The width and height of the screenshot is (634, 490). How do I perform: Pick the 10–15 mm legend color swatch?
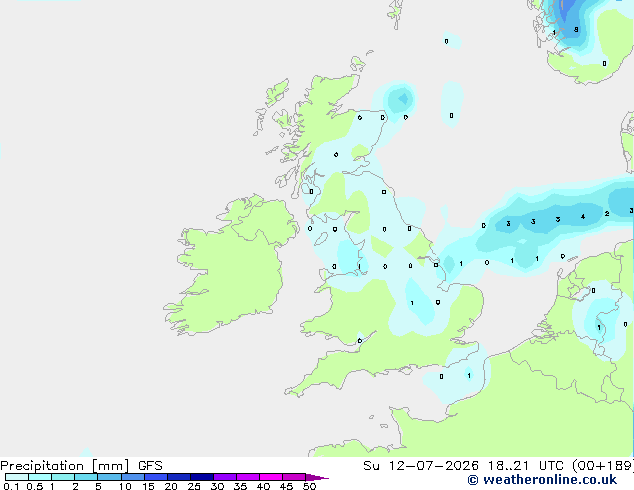(x=132, y=477)
